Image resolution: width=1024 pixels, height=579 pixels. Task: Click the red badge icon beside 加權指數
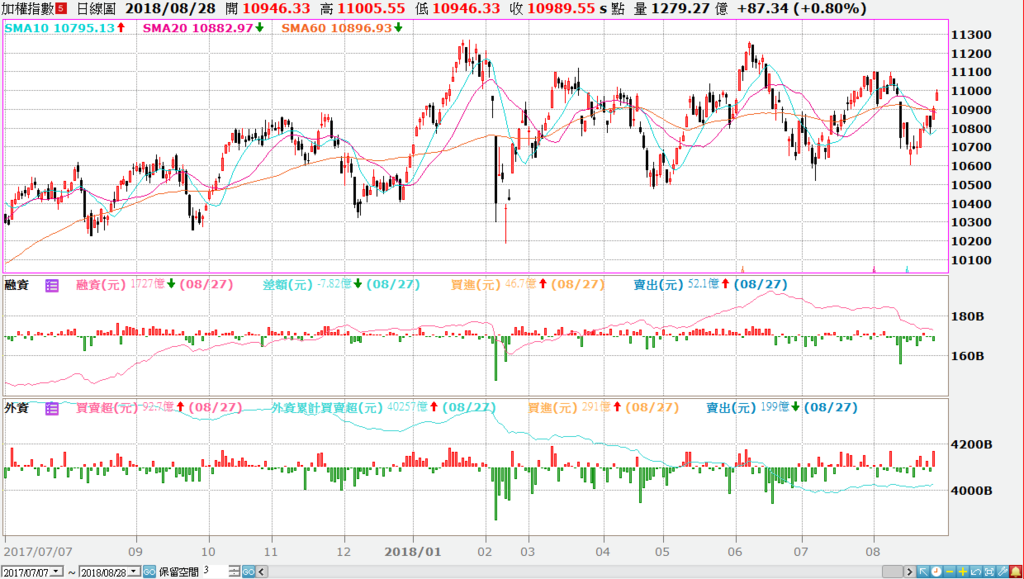pyautogui.click(x=60, y=8)
